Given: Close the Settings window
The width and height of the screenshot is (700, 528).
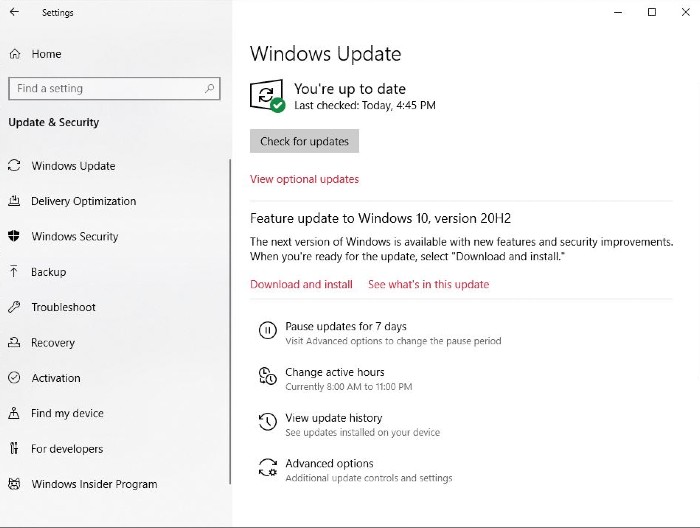Looking at the screenshot, I should pyautogui.click(x=686, y=12).
